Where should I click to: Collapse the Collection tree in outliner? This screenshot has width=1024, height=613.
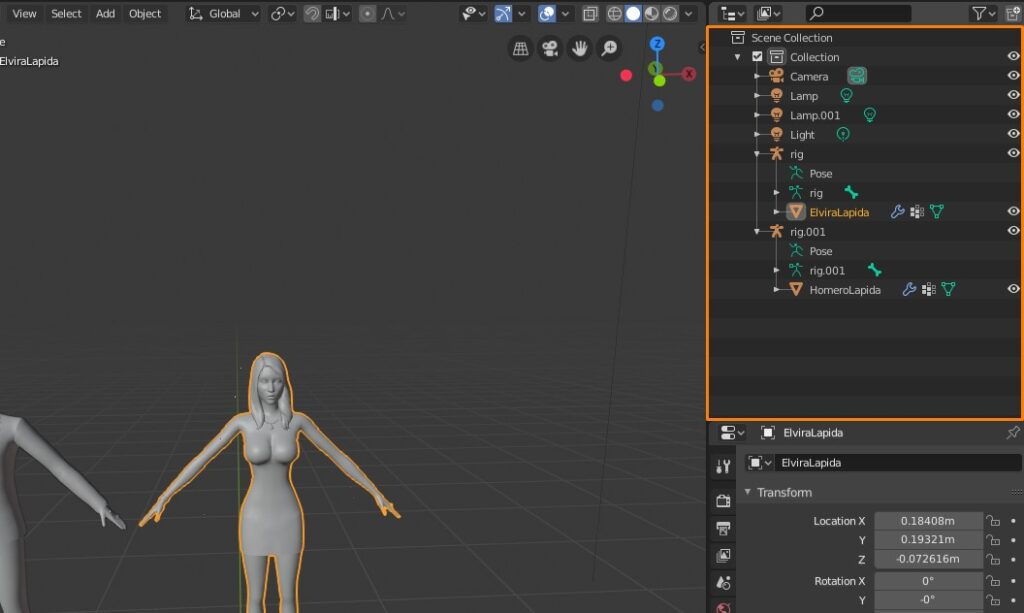tap(737, 57)
